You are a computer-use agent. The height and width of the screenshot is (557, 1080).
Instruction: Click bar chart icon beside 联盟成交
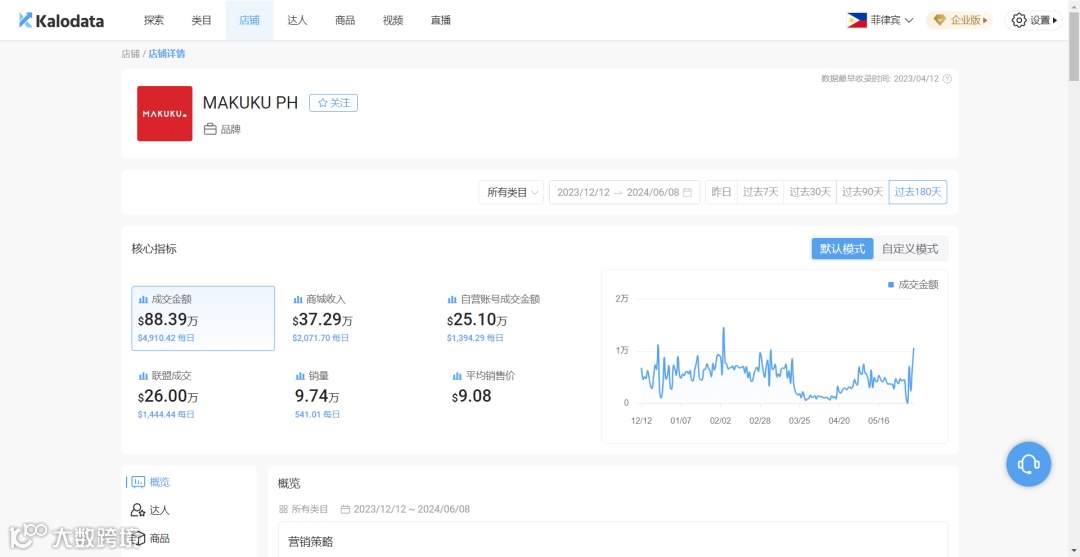coord(143,376)
